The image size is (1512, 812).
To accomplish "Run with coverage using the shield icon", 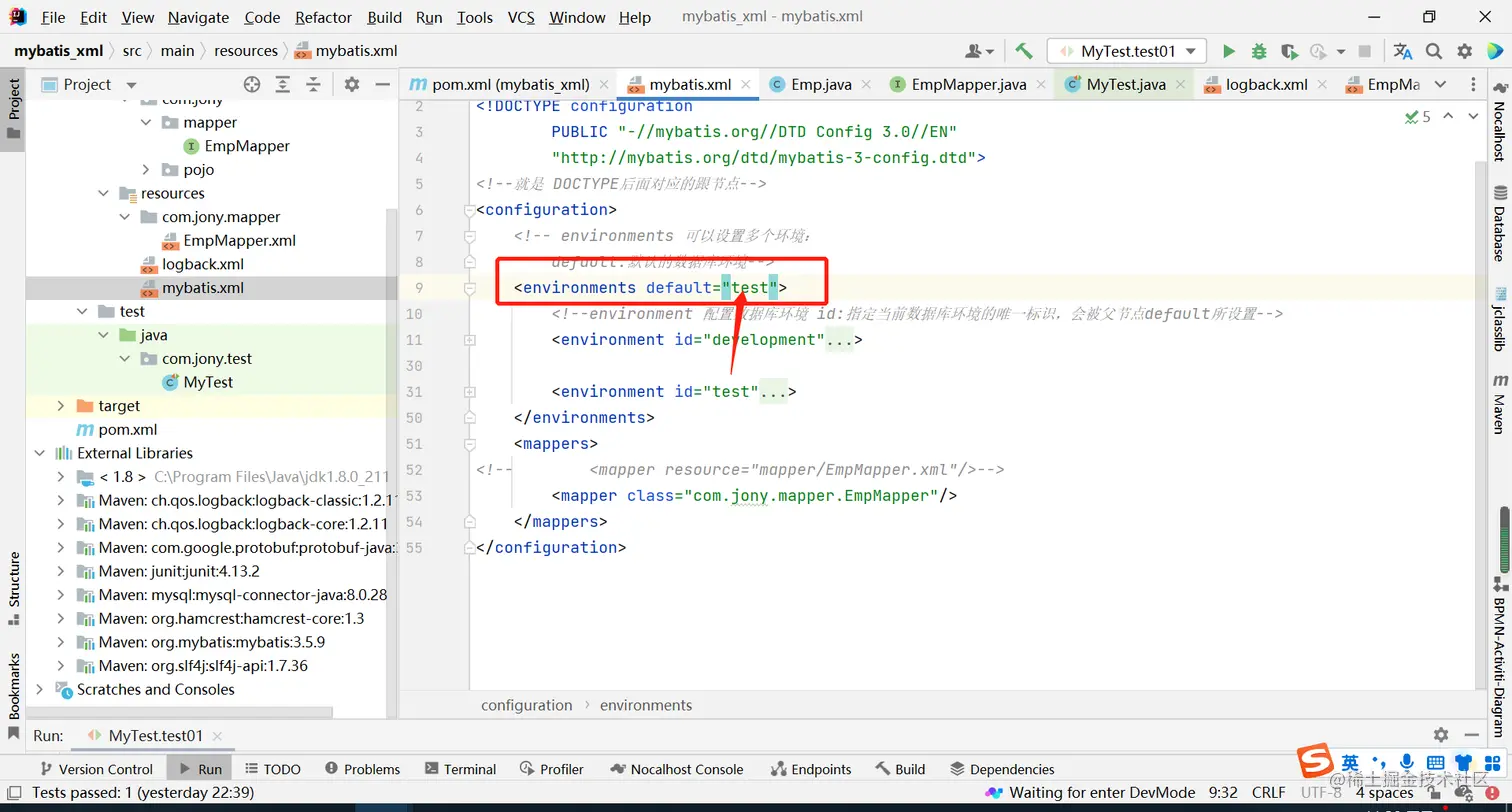I will [x=1289, y=51].
